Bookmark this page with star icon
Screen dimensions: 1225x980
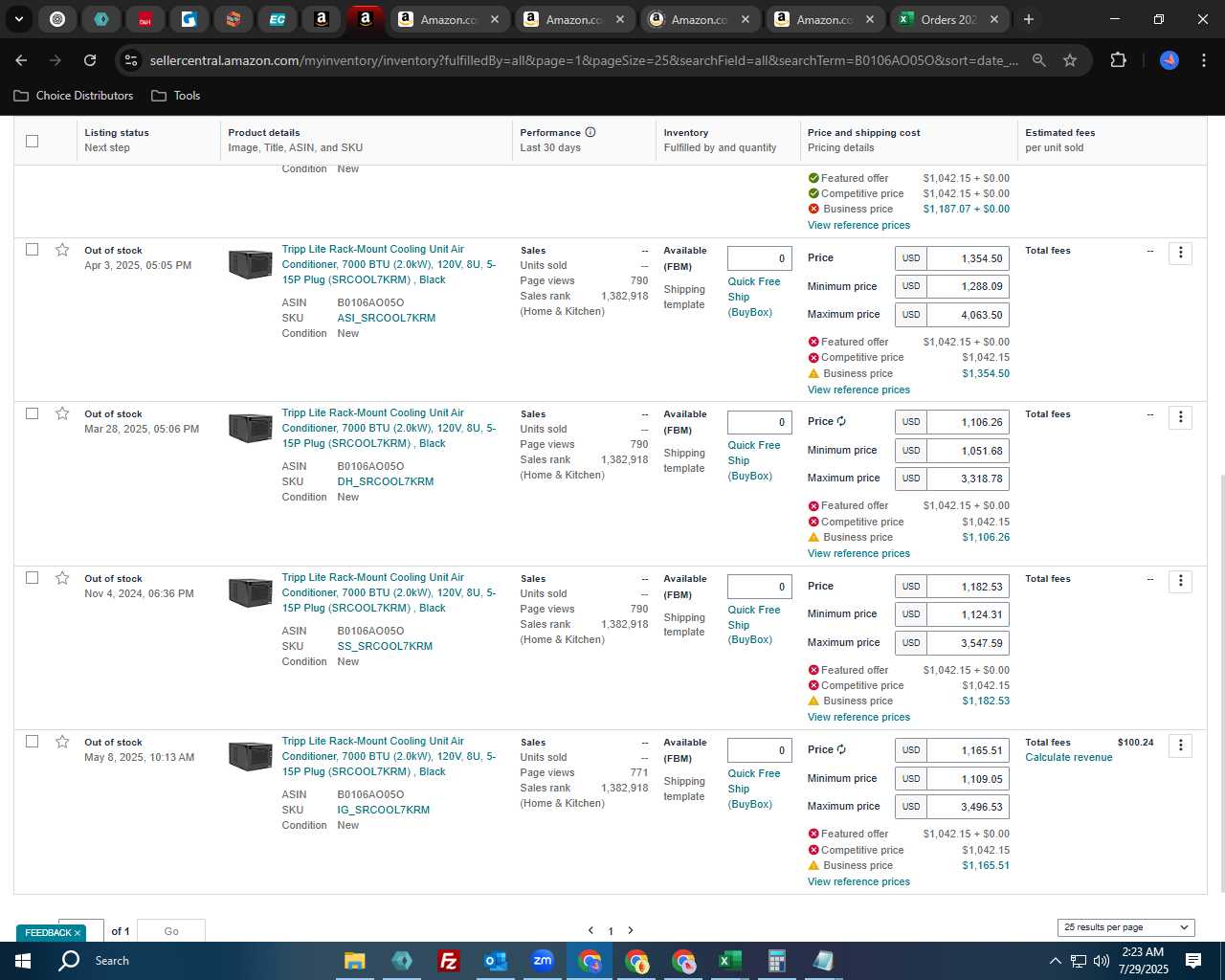point(1070,60)
